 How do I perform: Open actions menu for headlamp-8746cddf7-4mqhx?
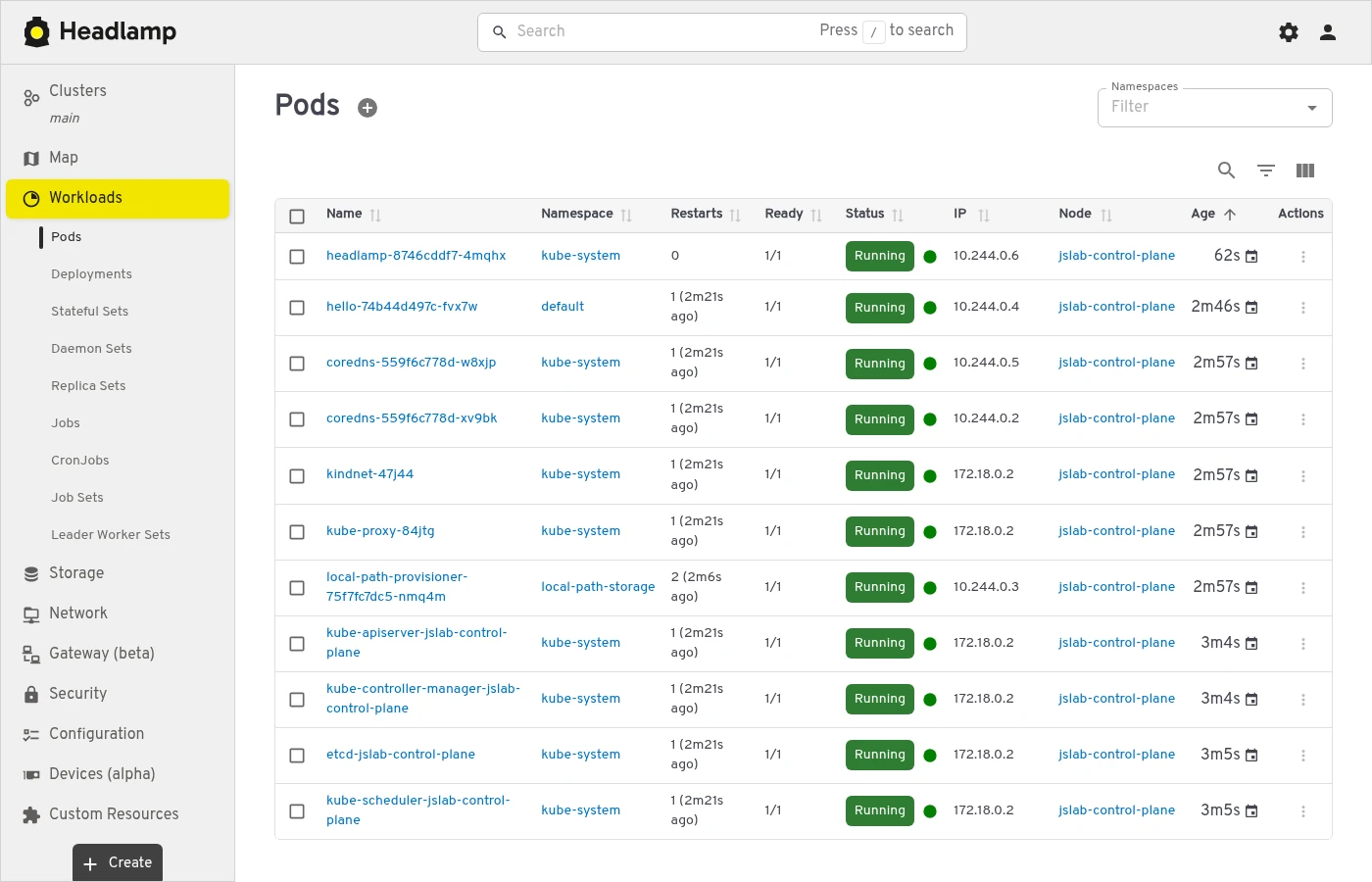click(1303, 257)
